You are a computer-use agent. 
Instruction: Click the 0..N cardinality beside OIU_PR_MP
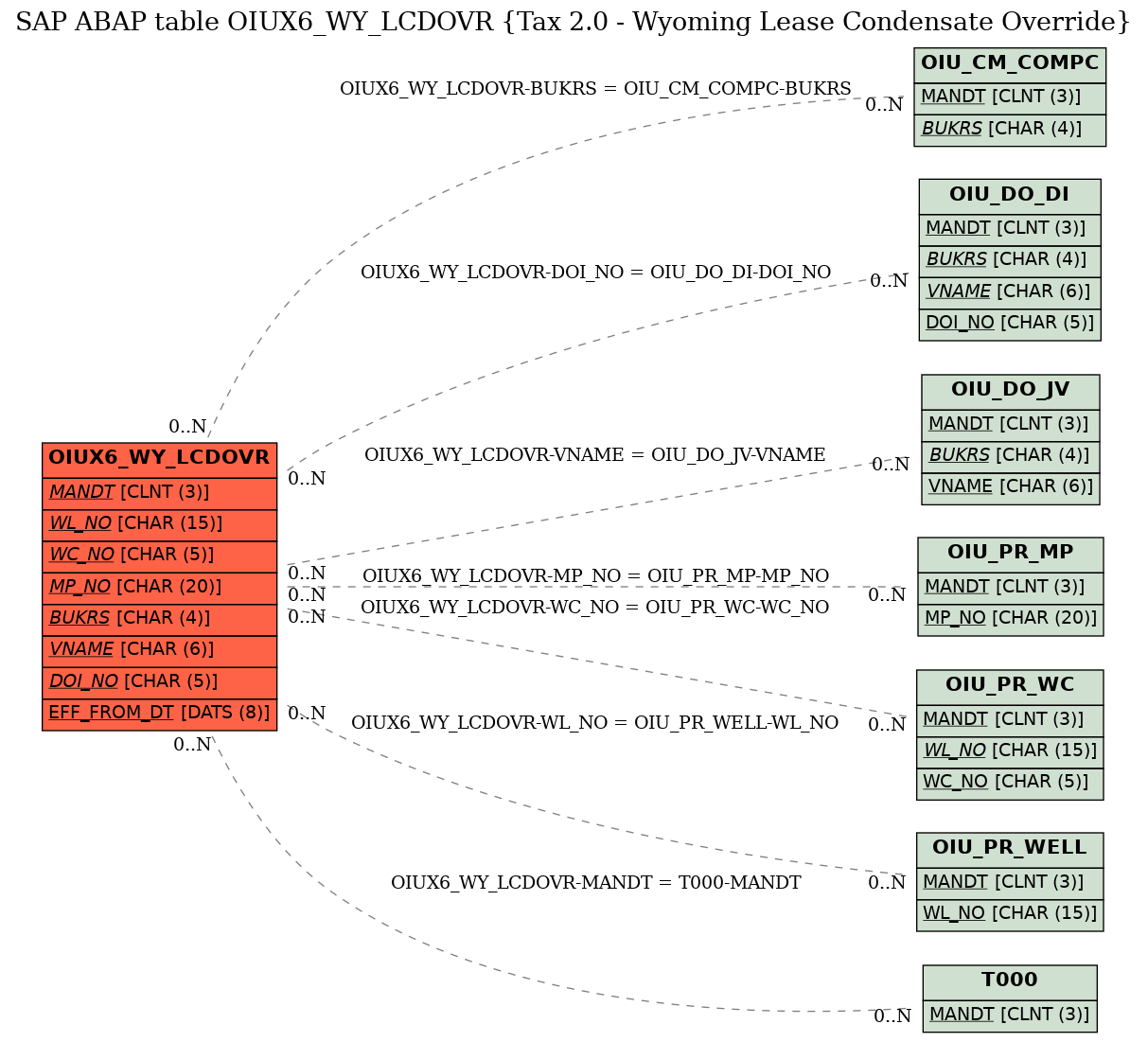pyautogui.click(x=887, y=595)
